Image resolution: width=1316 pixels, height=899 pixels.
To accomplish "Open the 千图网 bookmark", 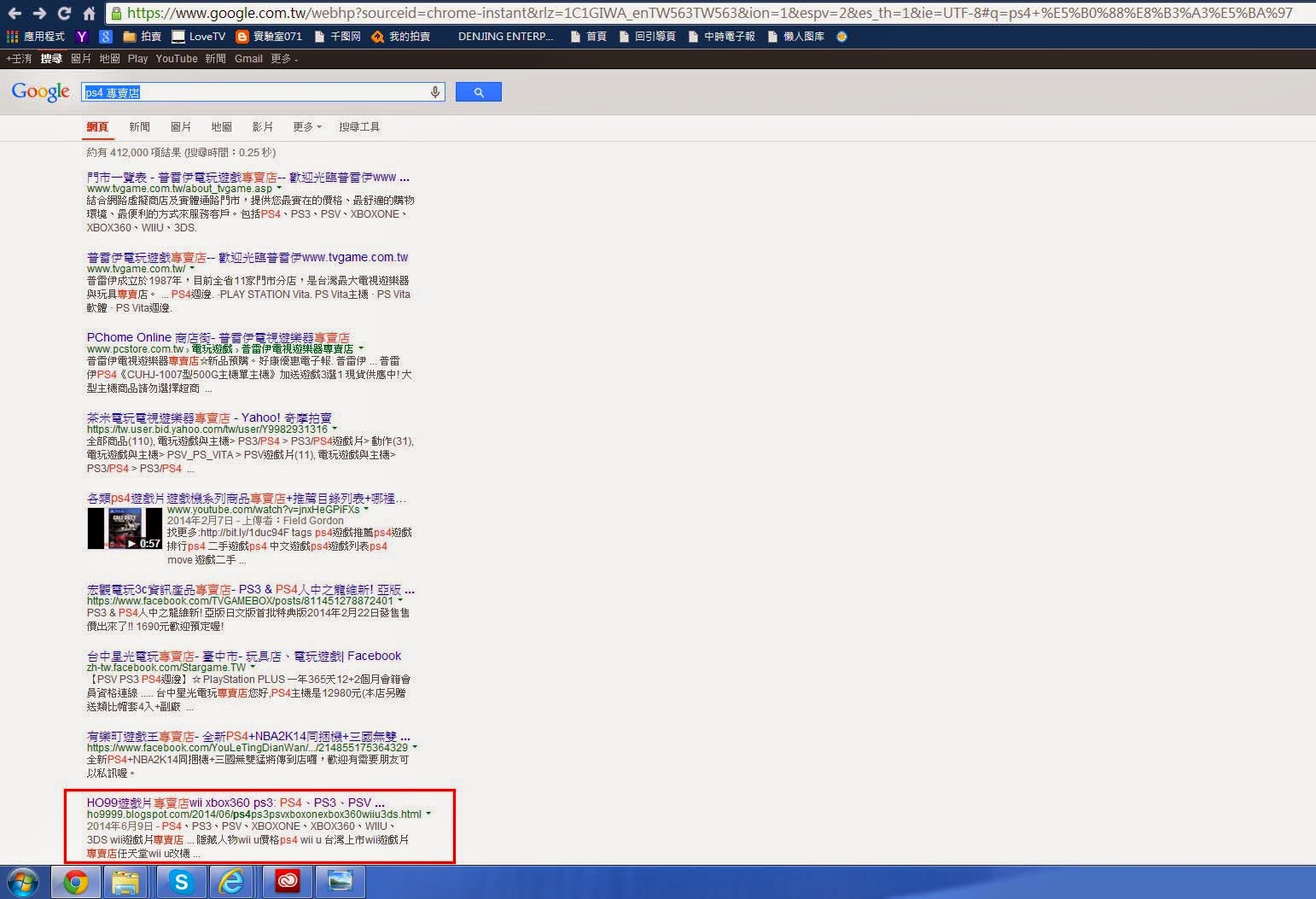I will (337, 37).
